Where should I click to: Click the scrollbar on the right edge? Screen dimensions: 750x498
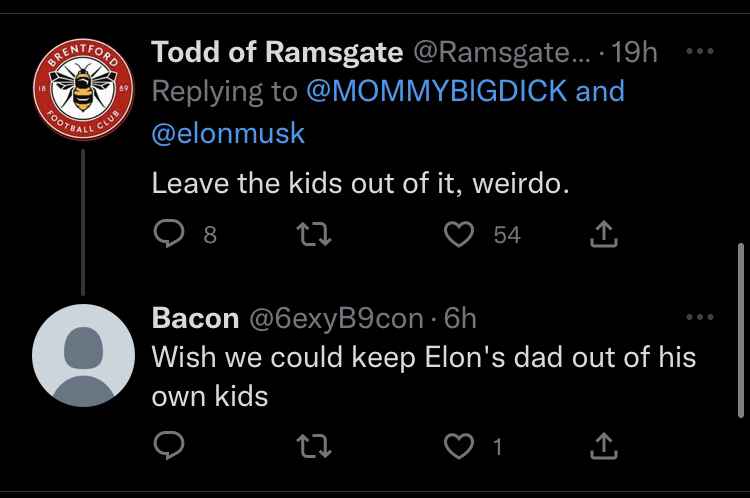[740, 328]
